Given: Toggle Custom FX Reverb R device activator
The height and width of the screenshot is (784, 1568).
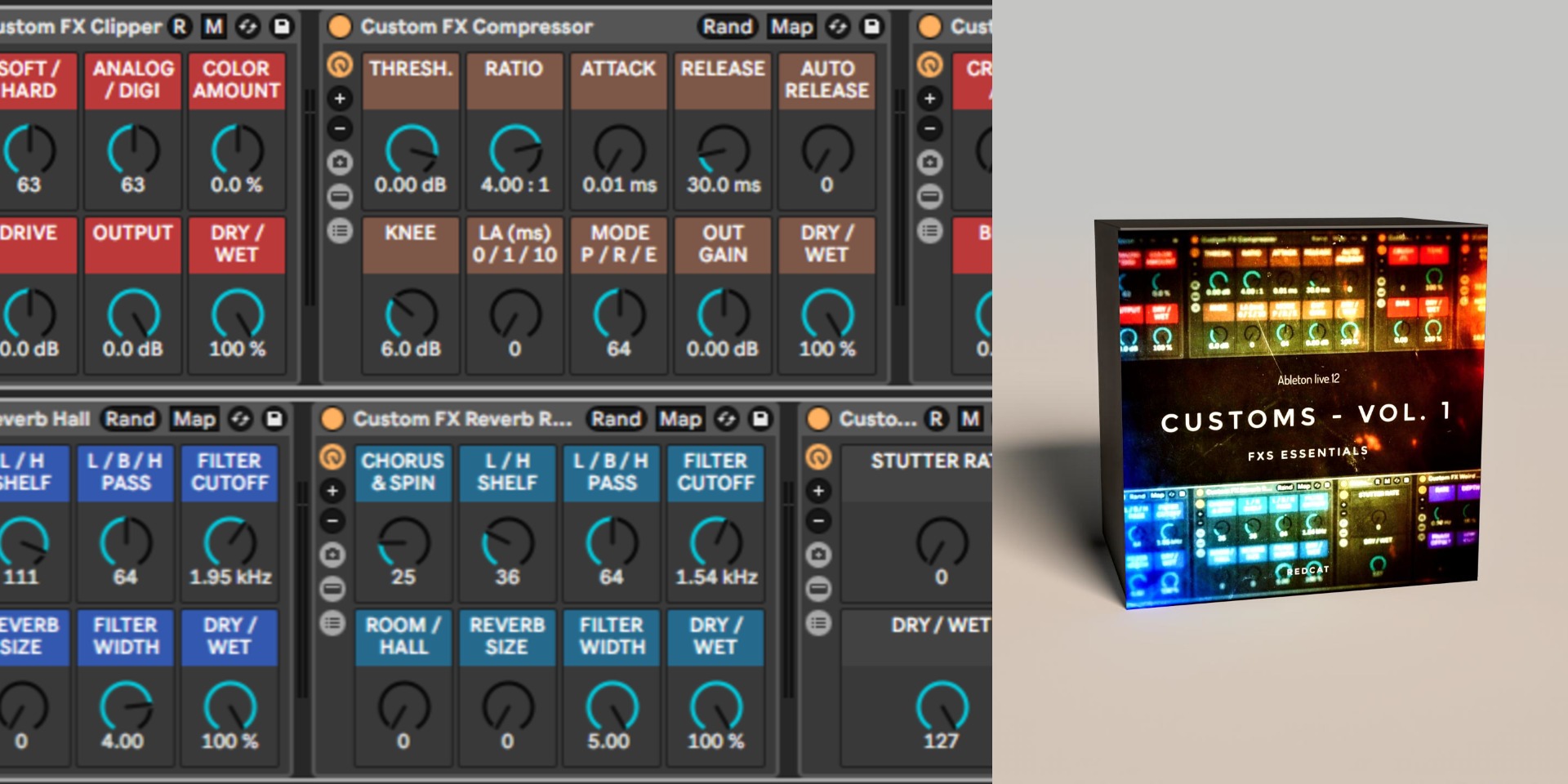Looking at the screenshot, I should [332, 419].
